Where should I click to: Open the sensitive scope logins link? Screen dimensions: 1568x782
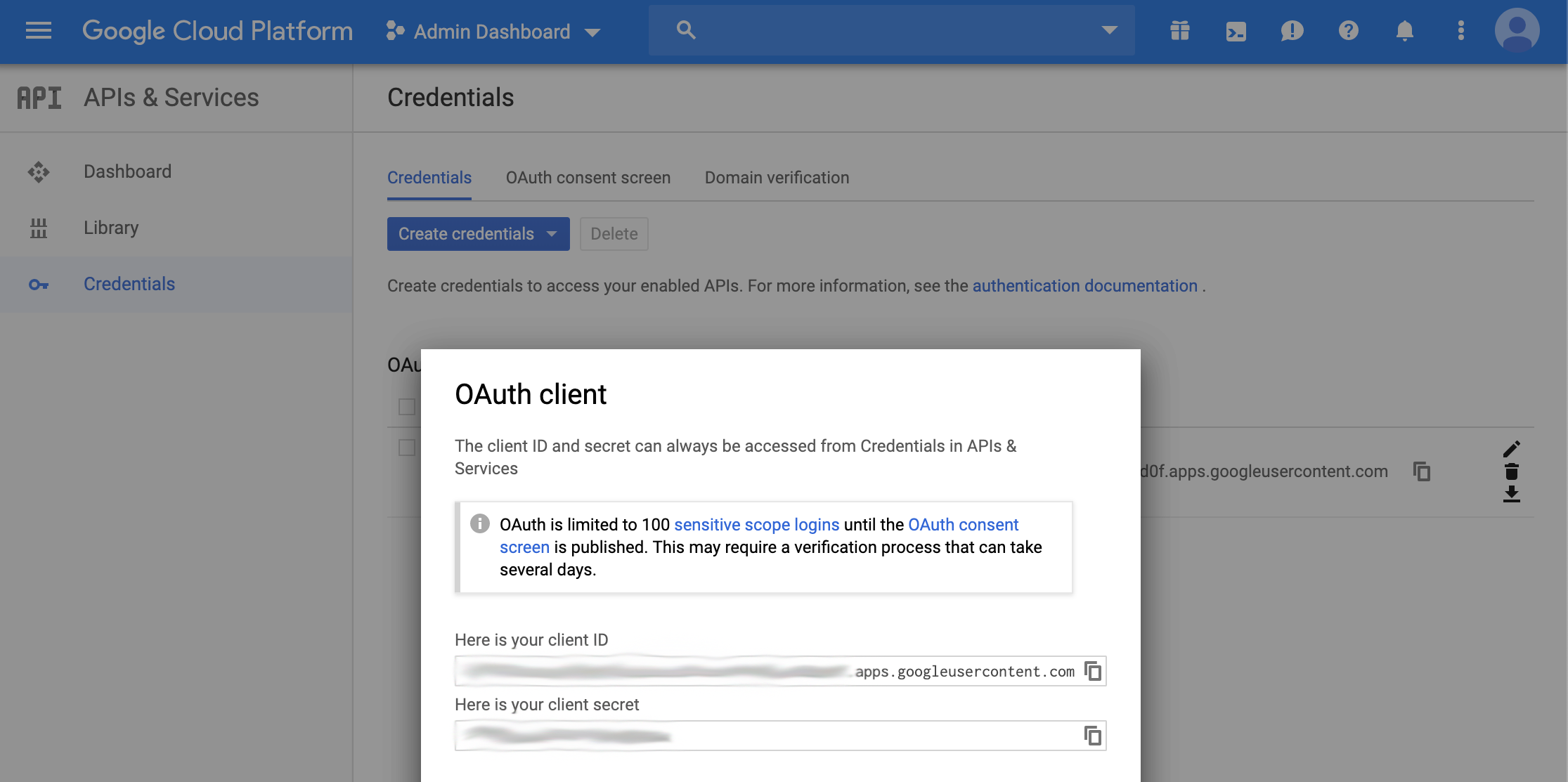click(x=756, y=525)
